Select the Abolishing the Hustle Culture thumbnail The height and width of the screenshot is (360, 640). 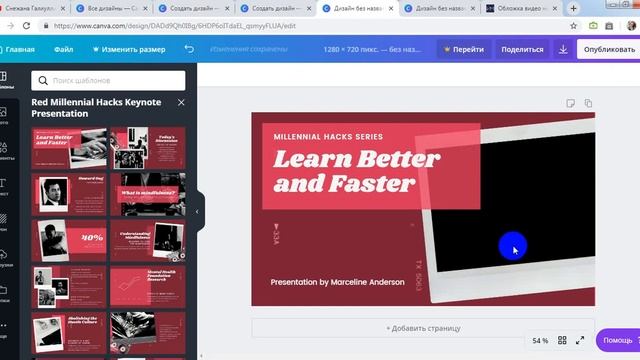coord(69,333)
